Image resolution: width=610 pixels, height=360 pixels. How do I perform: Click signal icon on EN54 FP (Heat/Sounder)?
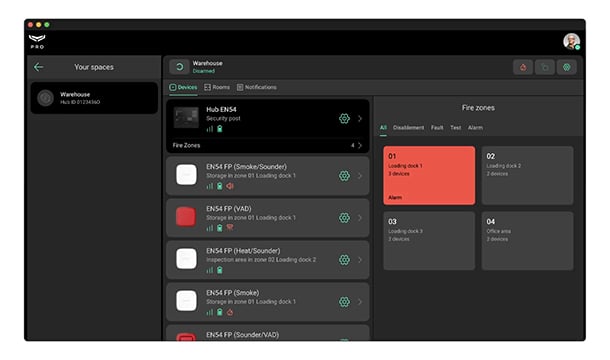(210, 270)
